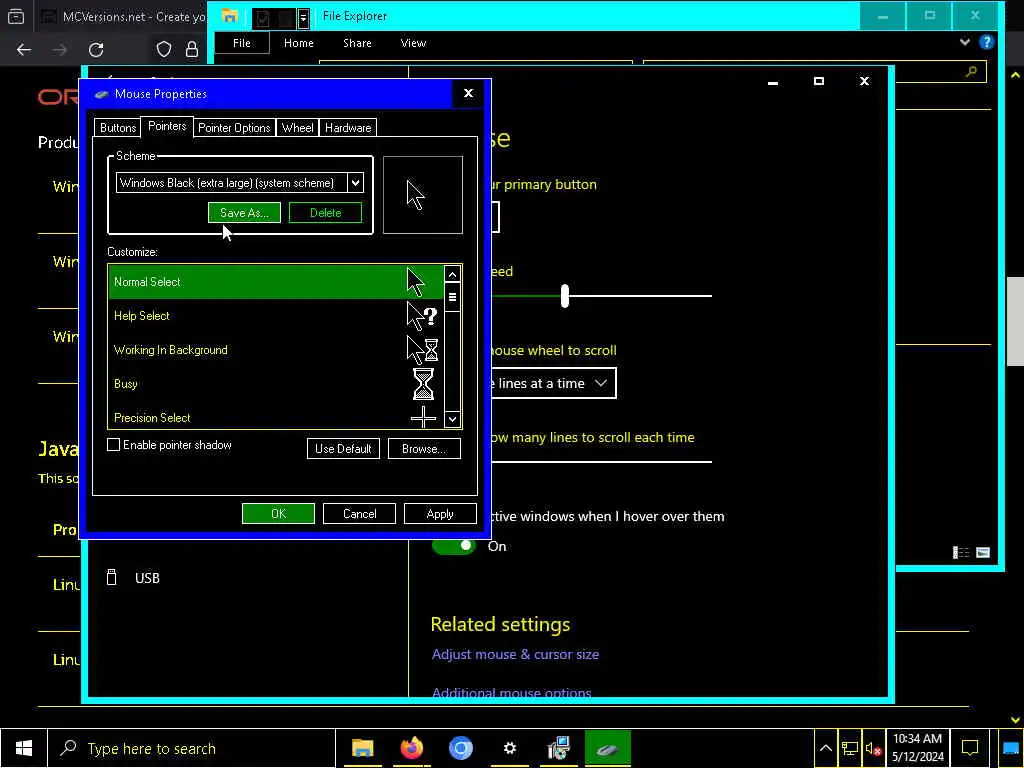
Task: Click the taskbar search box
Action: click(191, 748)
